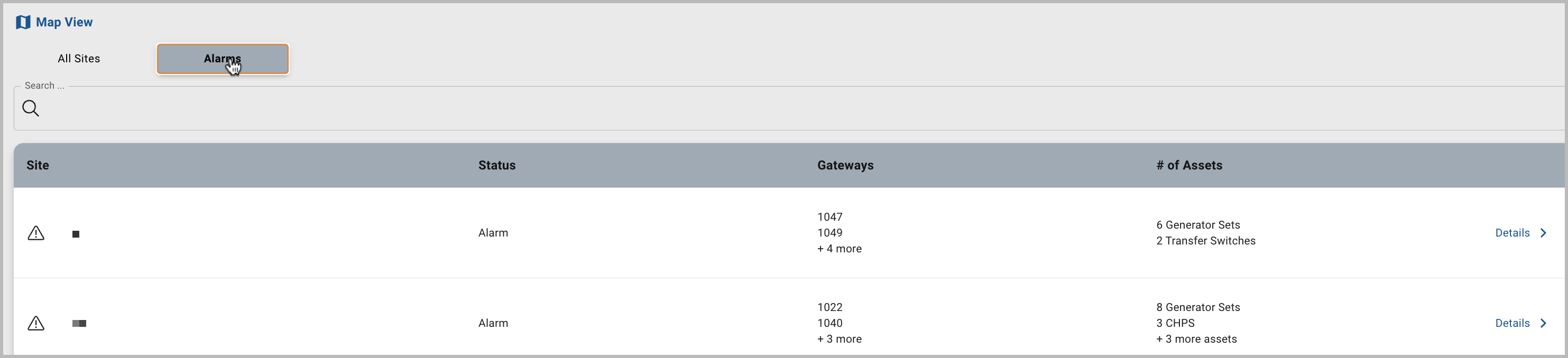Click the Map View map icon
Viewport: 1568px width, 358px height.
tap(23, 23)
